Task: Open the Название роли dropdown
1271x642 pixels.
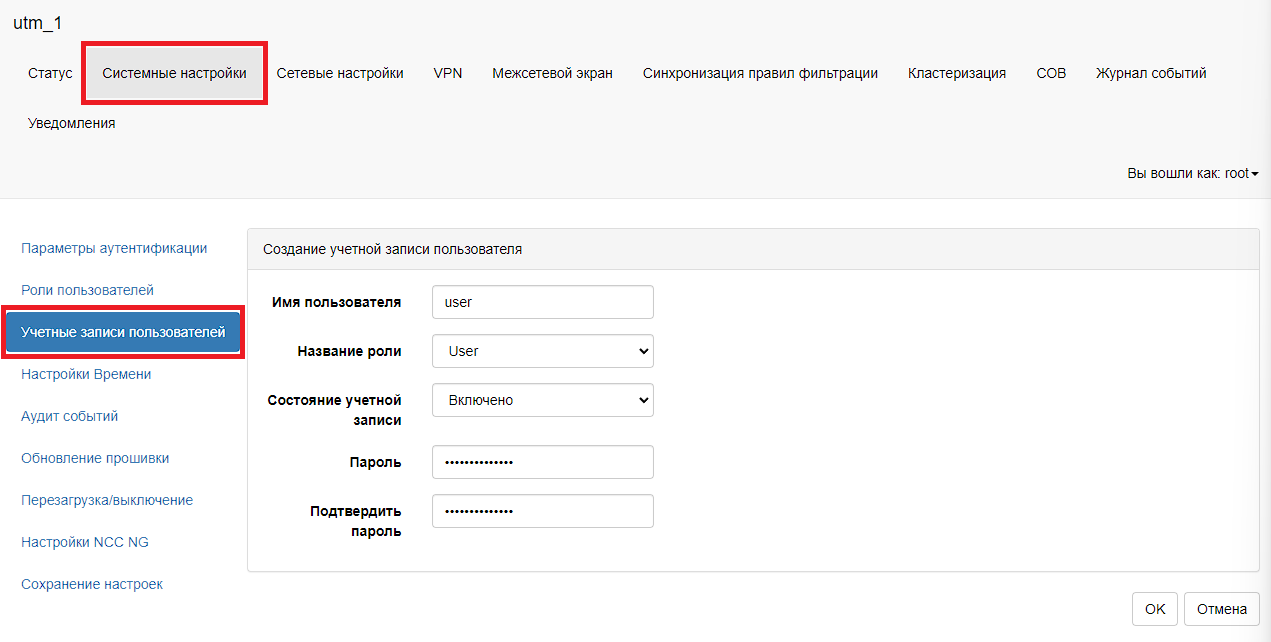Action: pos(542,351)
